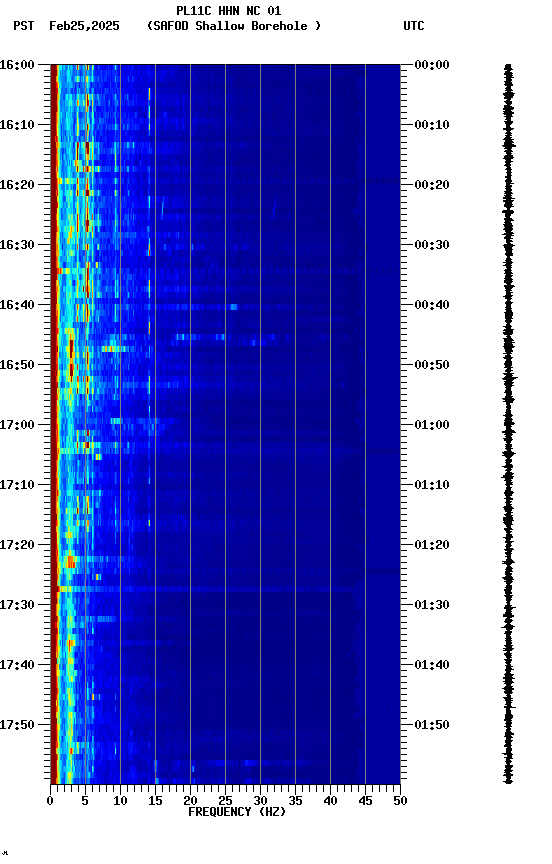Click the 45 Hz frequency tick label
The height and width of the screenshot is (864, 552).
(x=365, y=801)
